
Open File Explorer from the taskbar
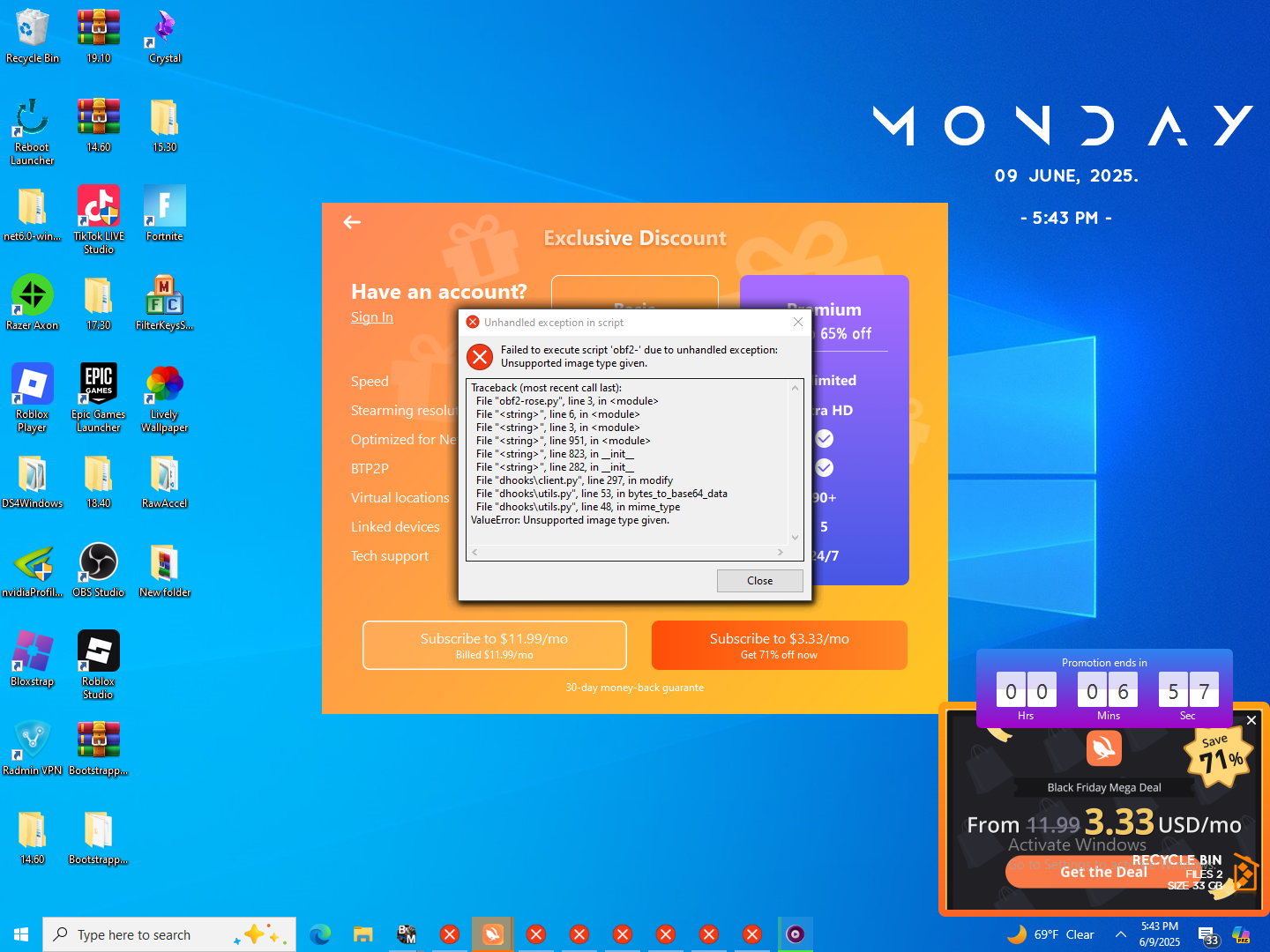[x=363, y=934]
